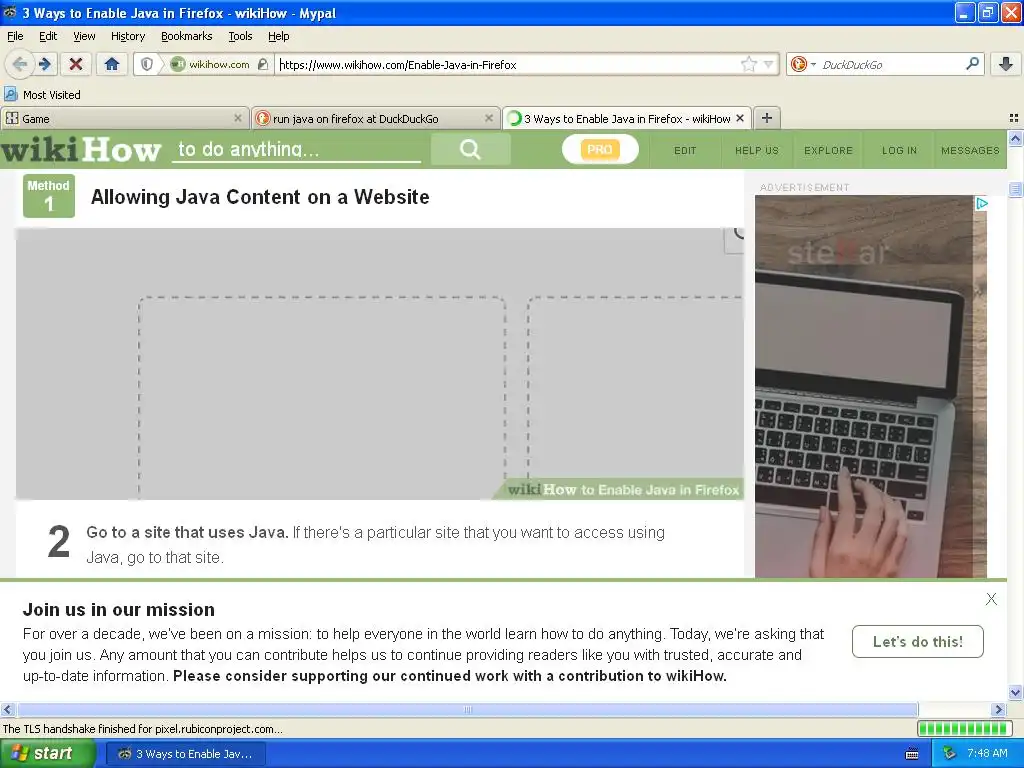Open the EXPLORE nav item

click(x=828, y=150)
